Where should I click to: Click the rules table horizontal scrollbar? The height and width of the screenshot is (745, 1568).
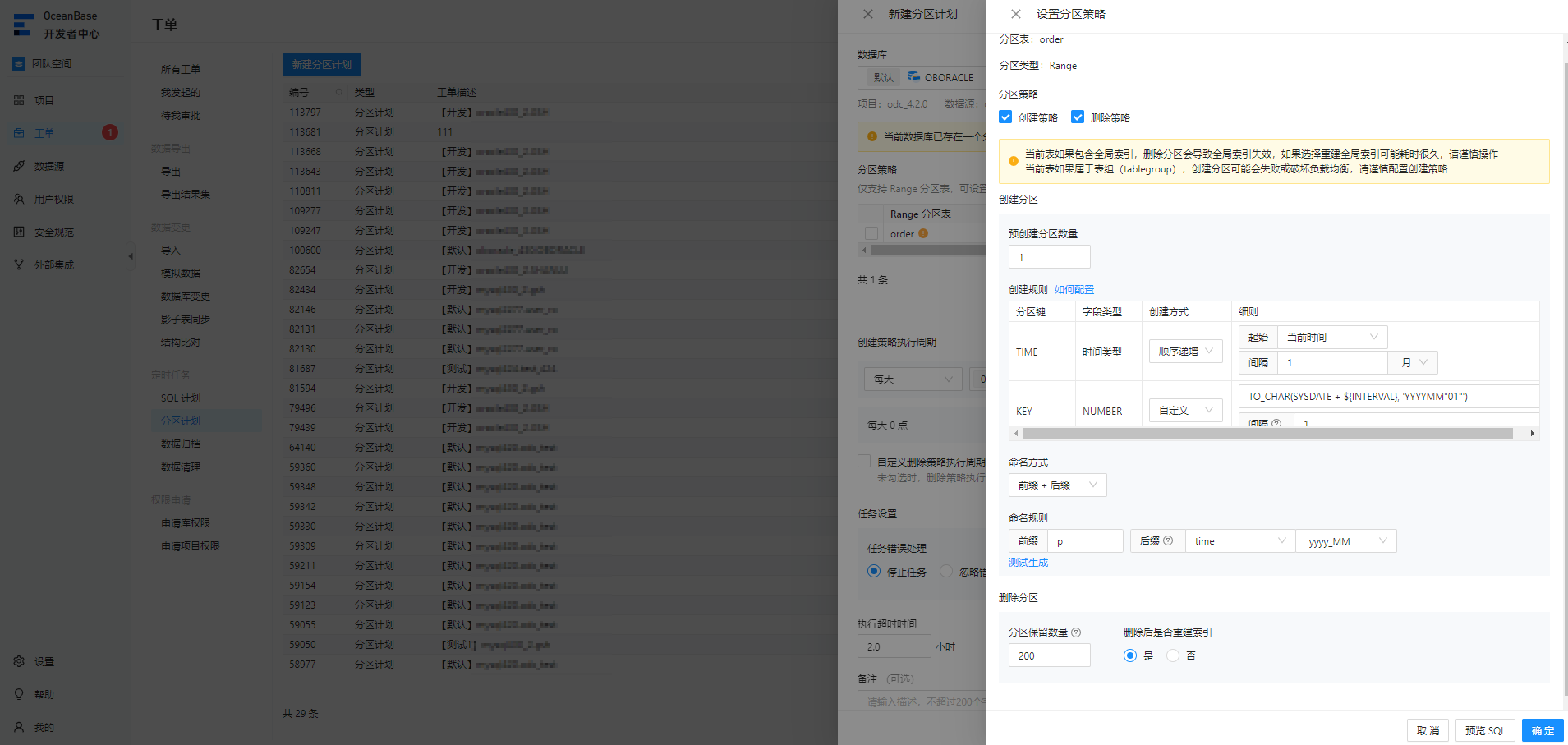click(x=1268, y=433)
